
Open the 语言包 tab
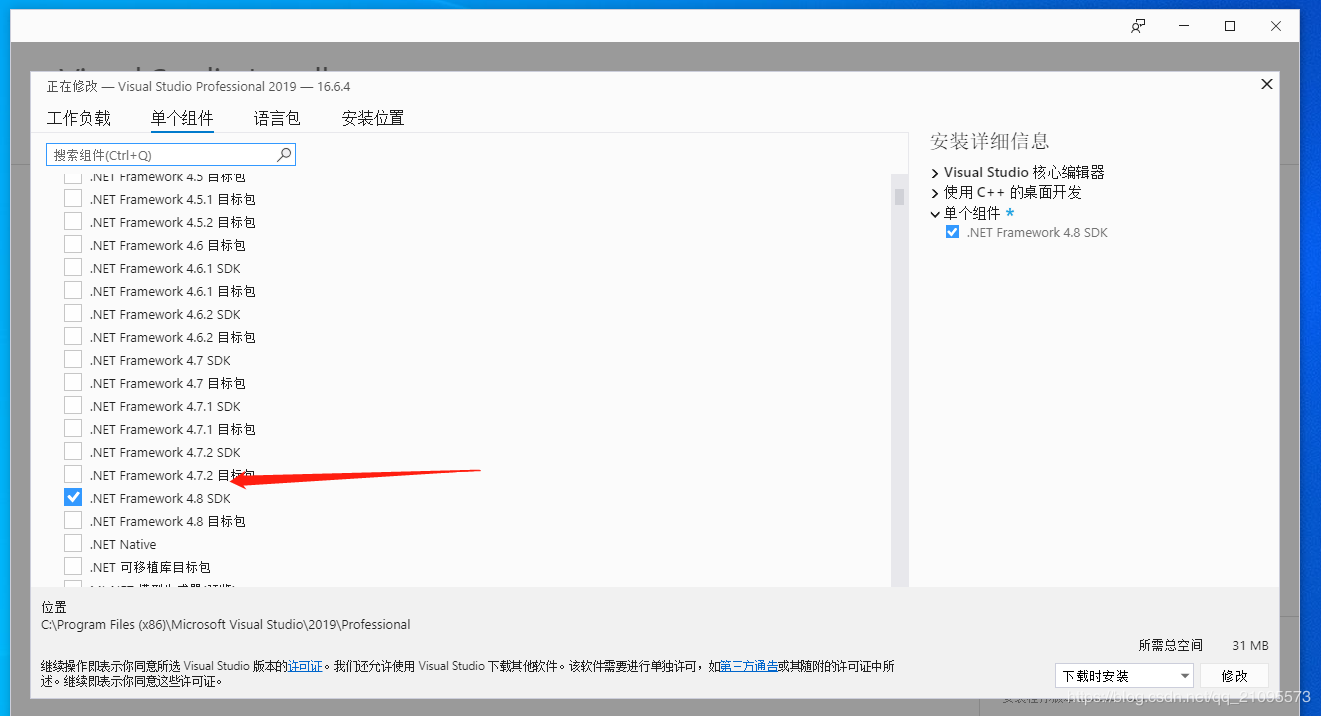pyautogui.click(x=277, y=118)
